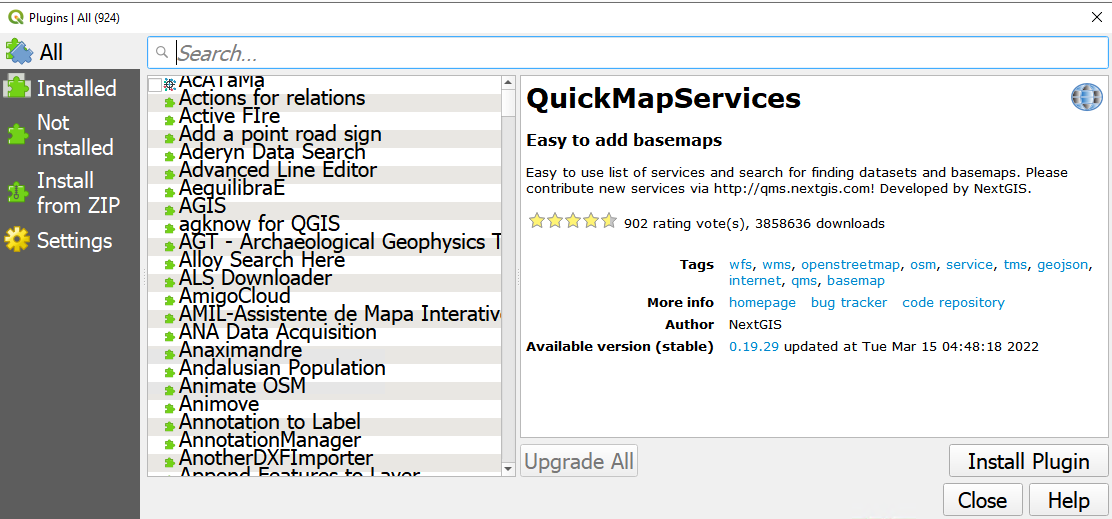Click the geojson tag link

(x=1062, y=266)
